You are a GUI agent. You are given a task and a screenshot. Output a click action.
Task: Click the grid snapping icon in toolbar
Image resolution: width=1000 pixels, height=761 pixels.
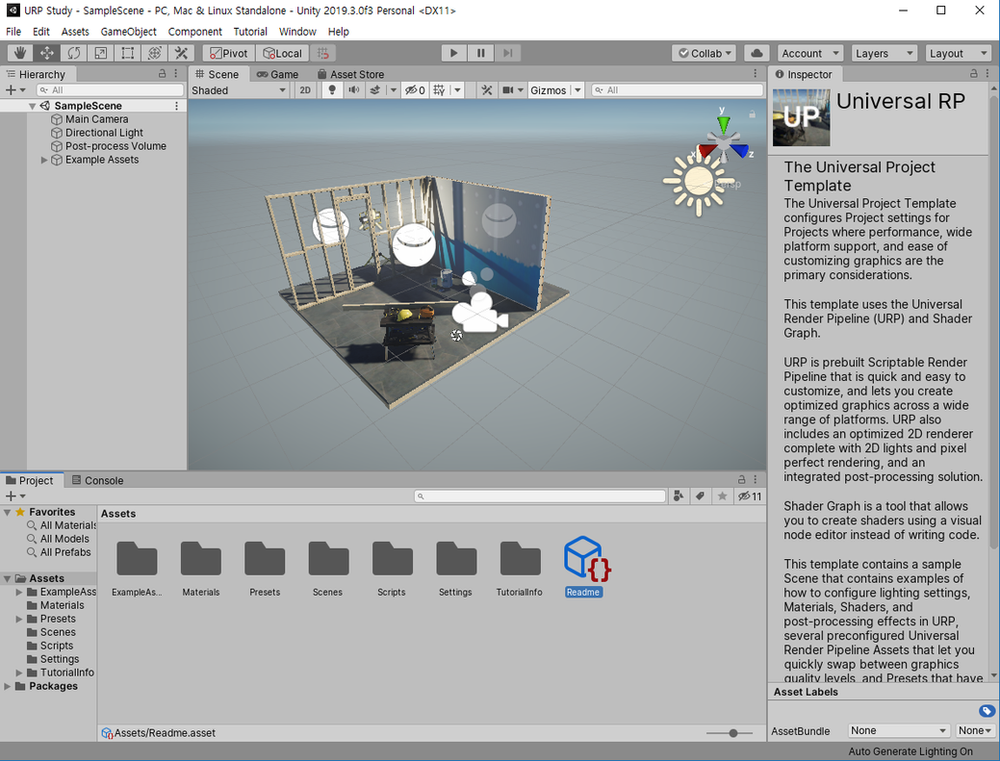pos(323,53)
